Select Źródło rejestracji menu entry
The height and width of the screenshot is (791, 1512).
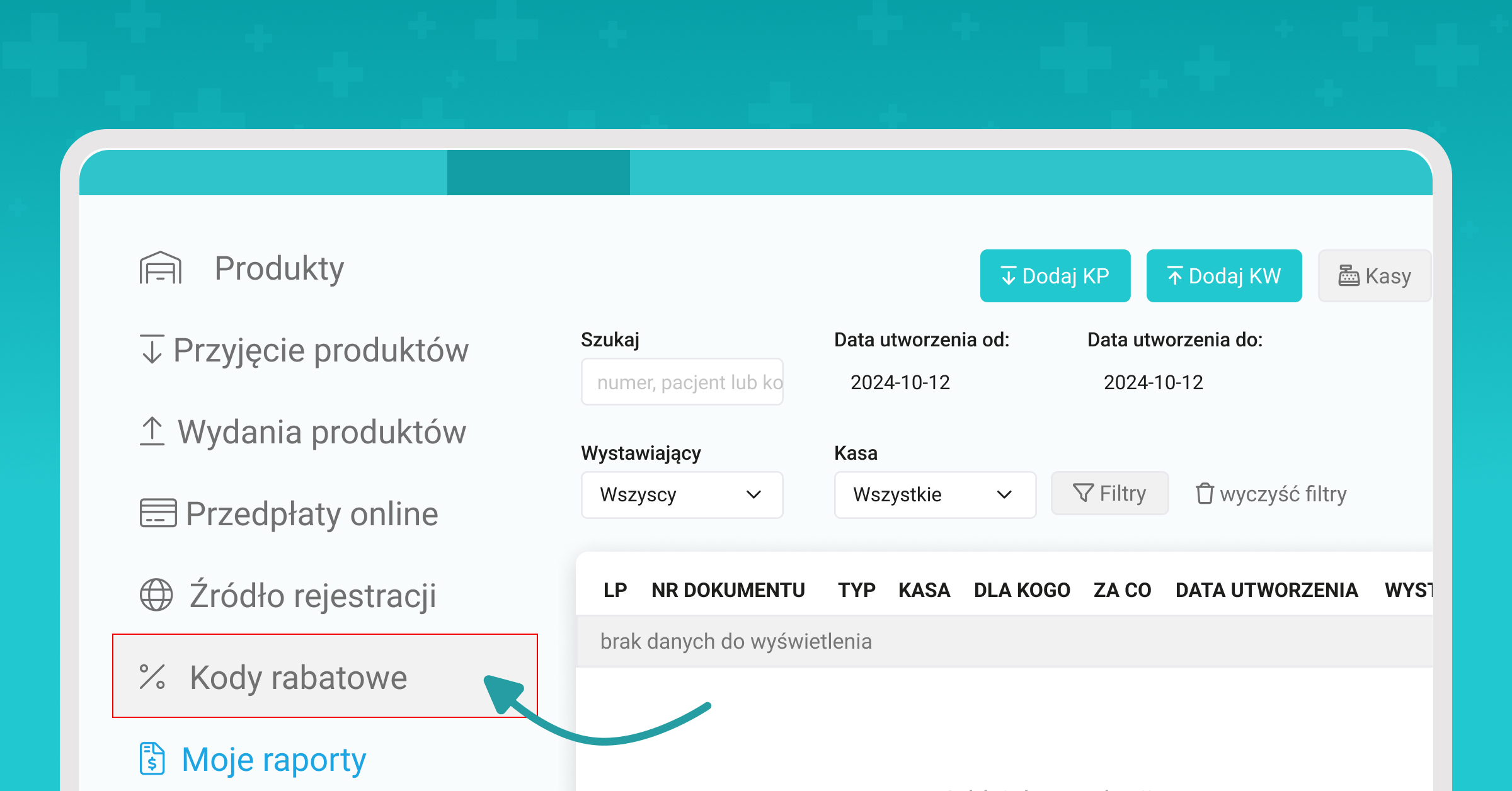pyautogui.click(x=313, y=596)
